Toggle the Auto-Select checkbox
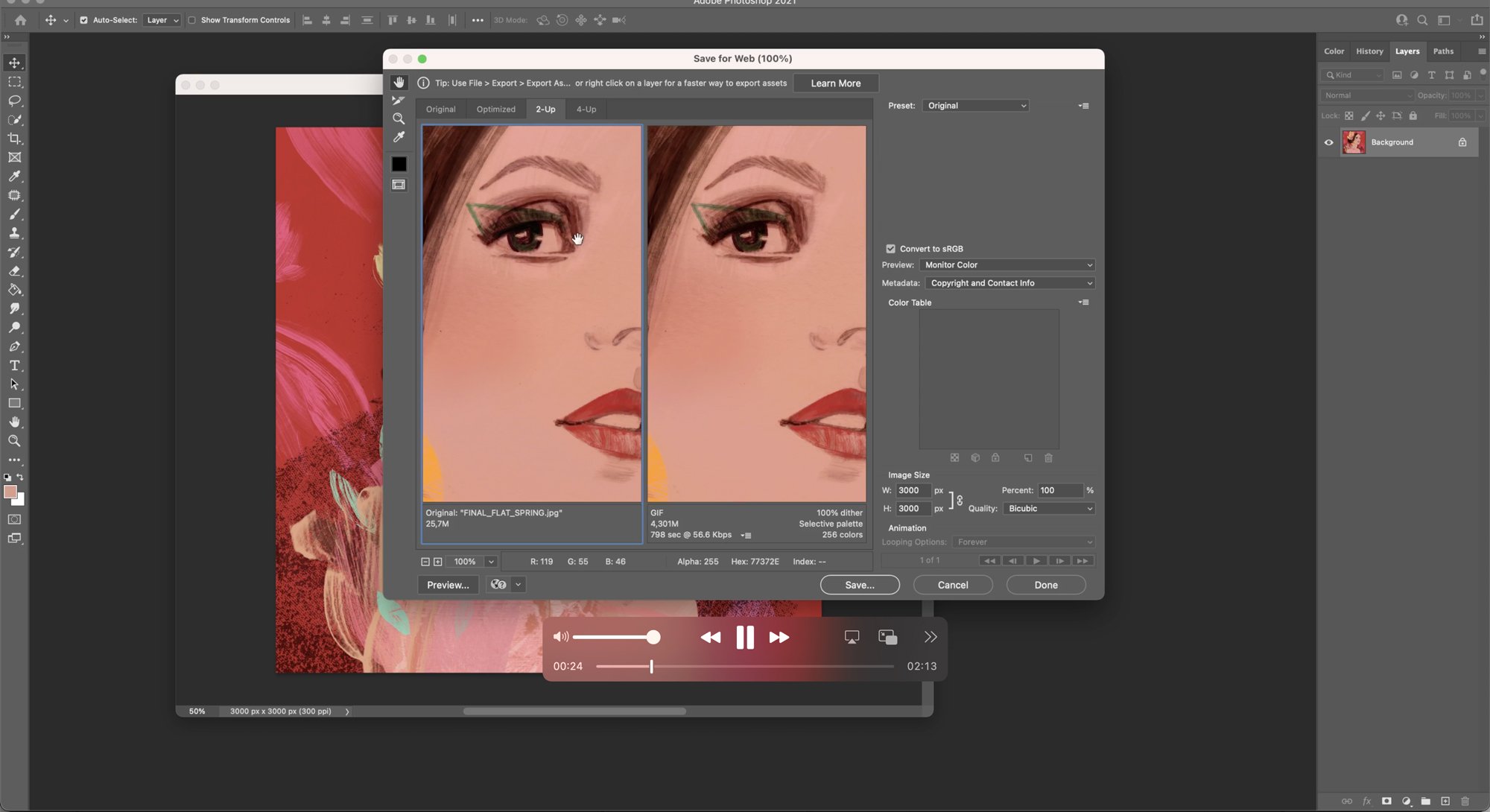The height and width of the screenshot is (812, 1490). click(83, 20)
